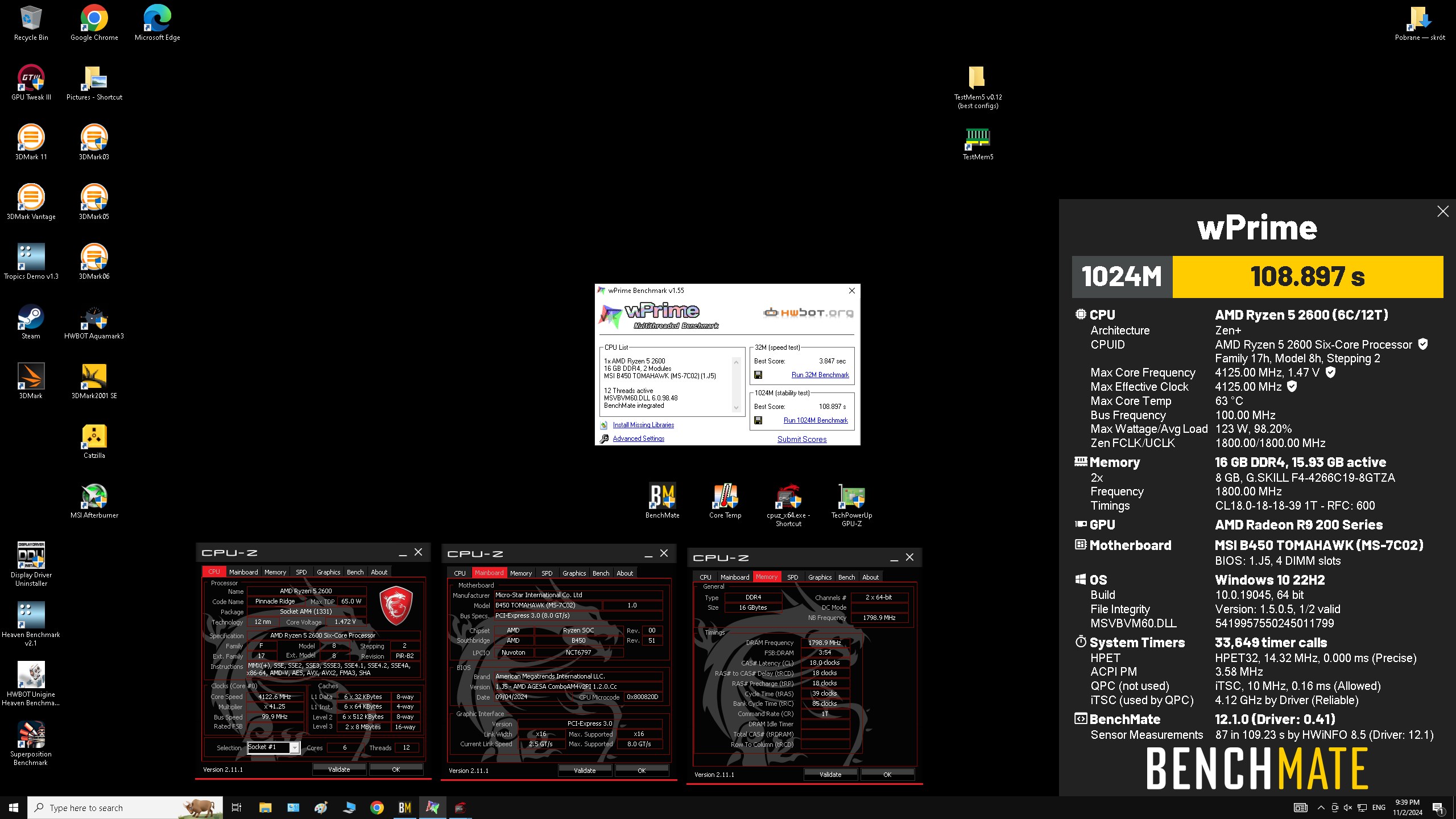Image resolution: width=1456 pixels, height=819 pixels.
Task: Select the Superposition Benchmark icon
Action: [x=31, y=743]
